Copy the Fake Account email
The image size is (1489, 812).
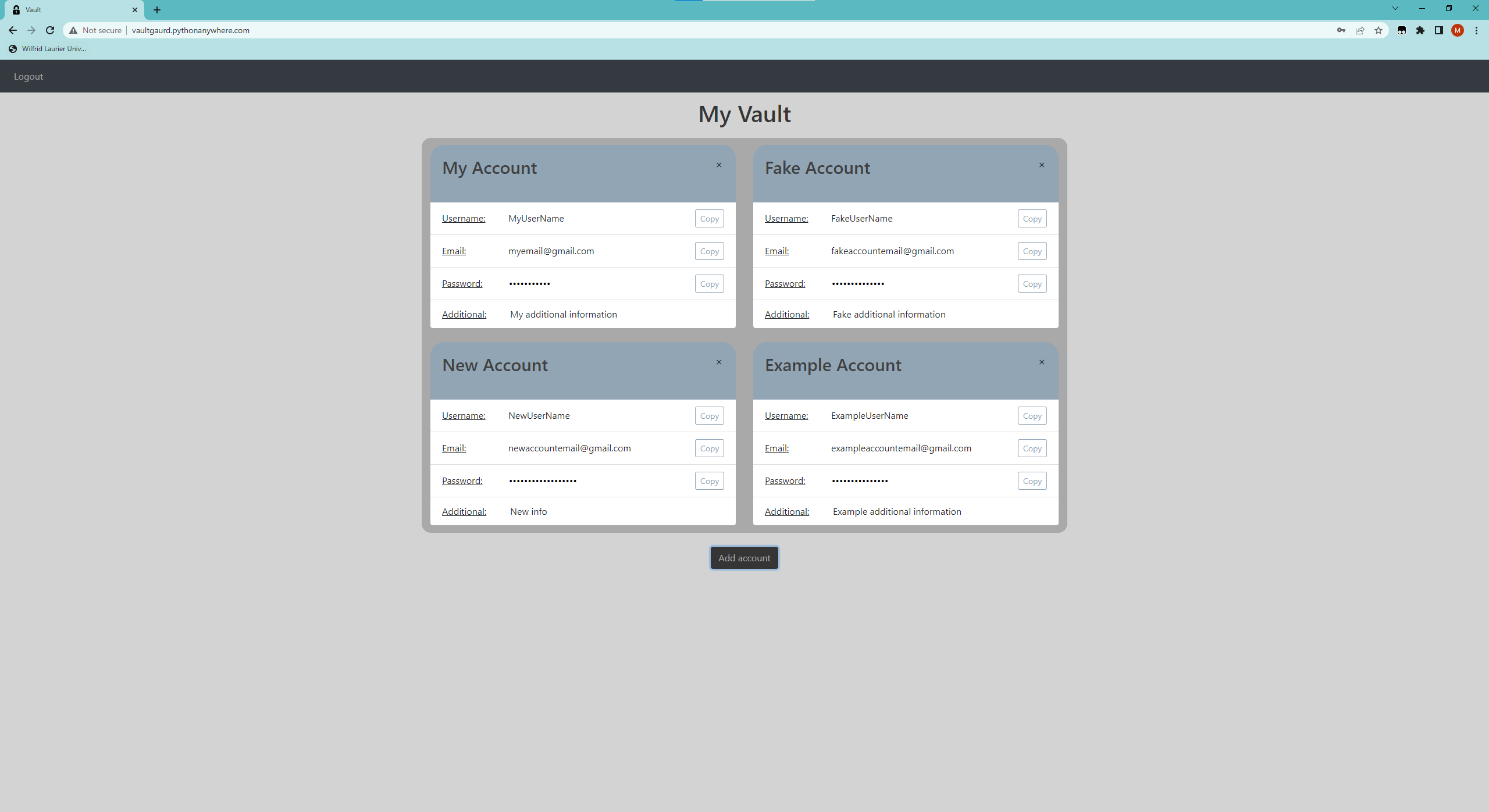pyautogui.click(x=1031, y=251)
